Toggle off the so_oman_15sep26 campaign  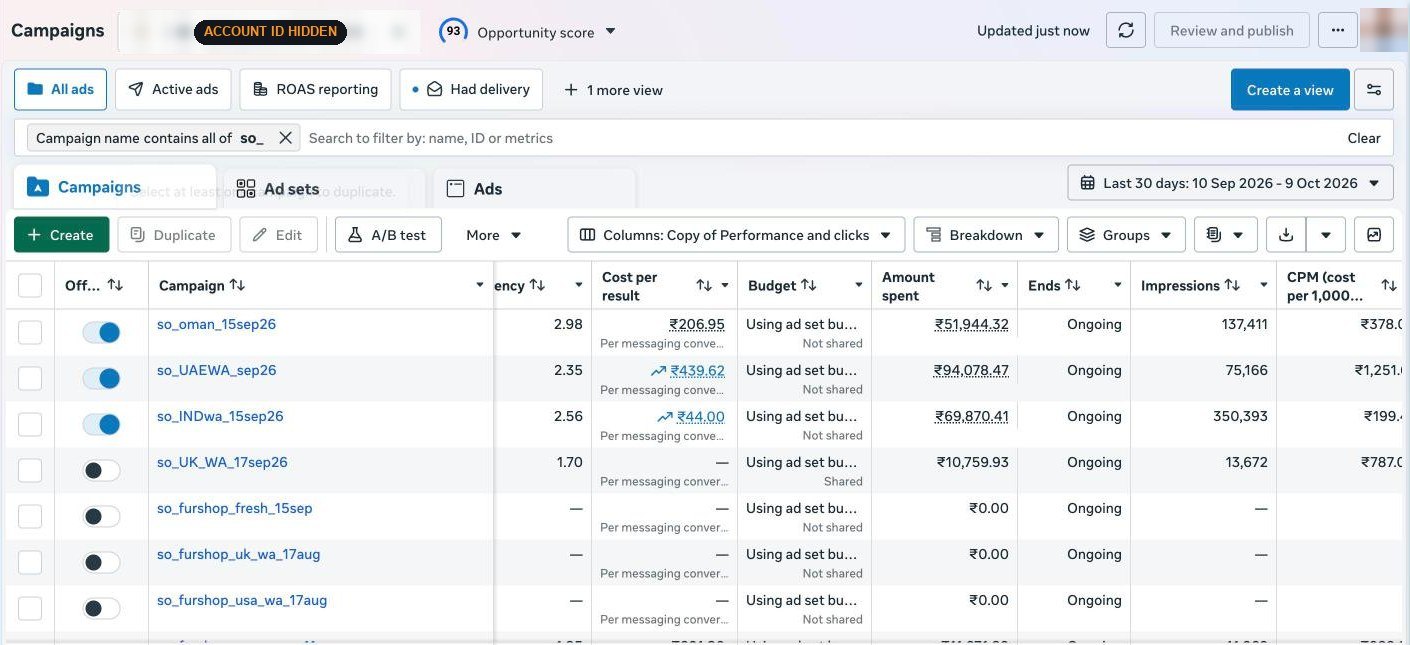click(x=101, y=332)
